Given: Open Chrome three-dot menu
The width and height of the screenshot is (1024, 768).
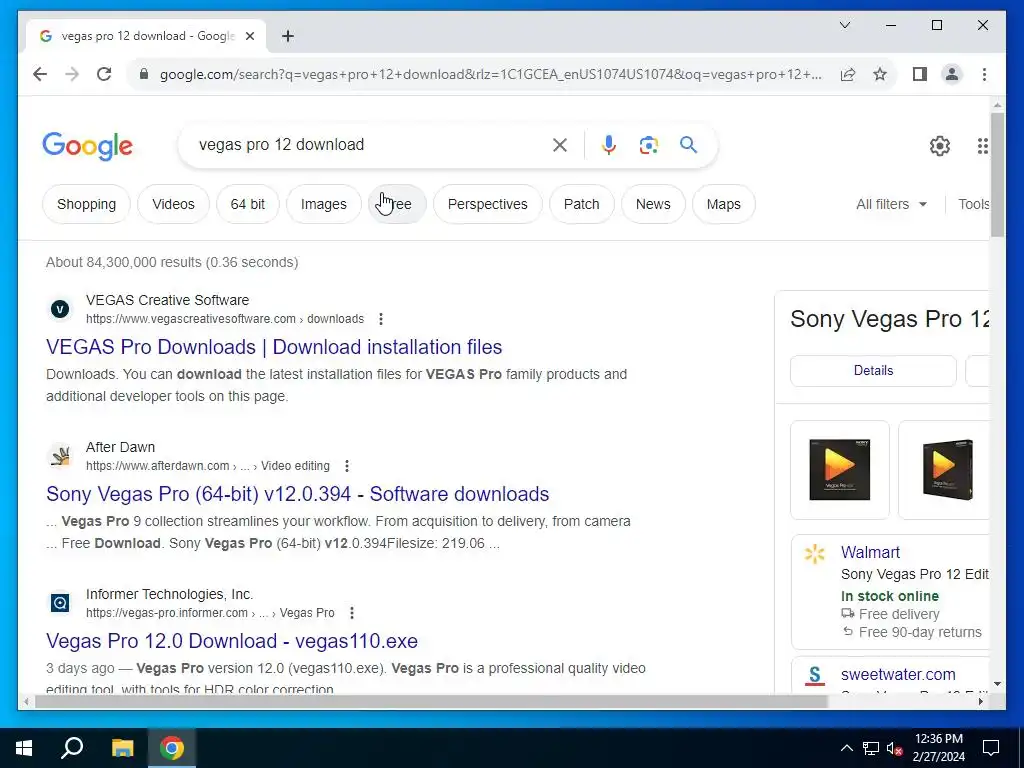Looking at the screenshot, I should [984, 74].
